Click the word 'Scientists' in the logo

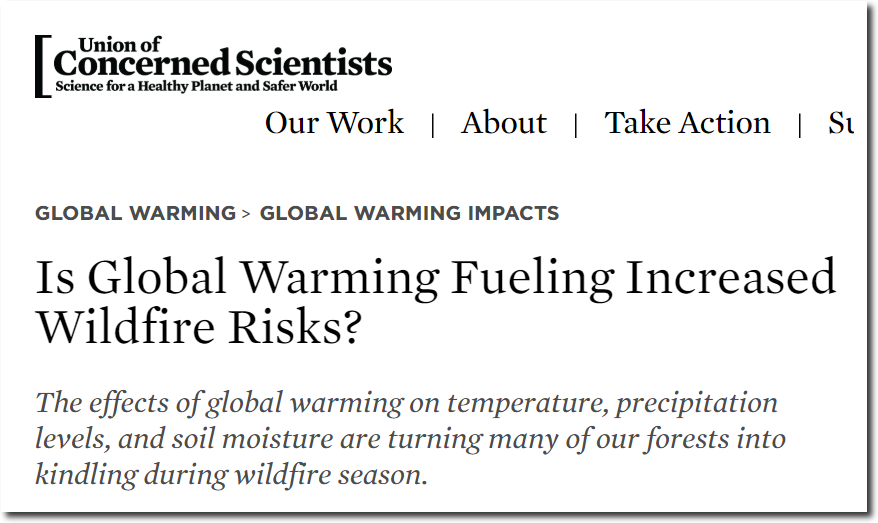[x=314, y=63]
